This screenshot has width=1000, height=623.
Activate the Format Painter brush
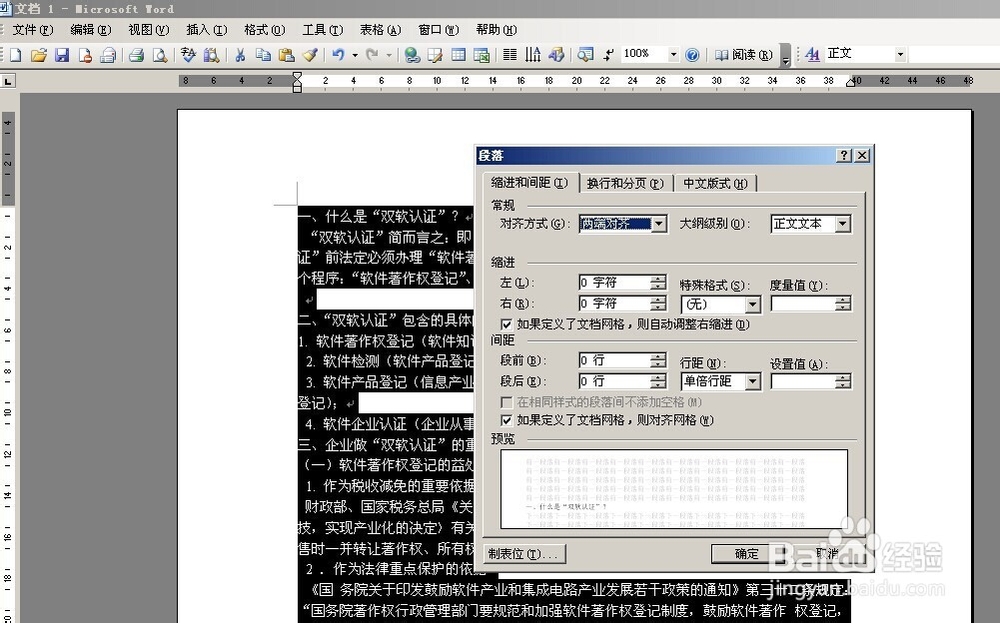click(310, 55)
